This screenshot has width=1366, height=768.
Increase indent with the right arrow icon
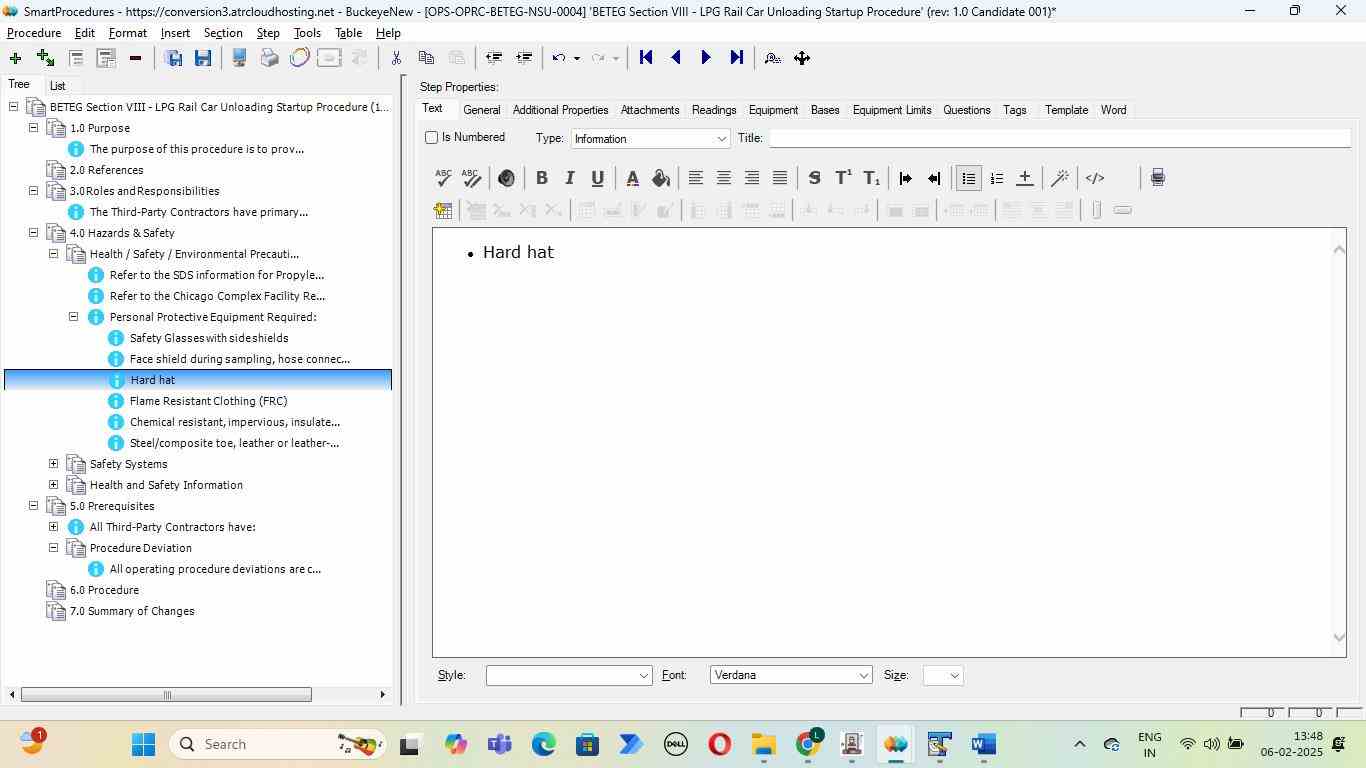pos(905,178)
